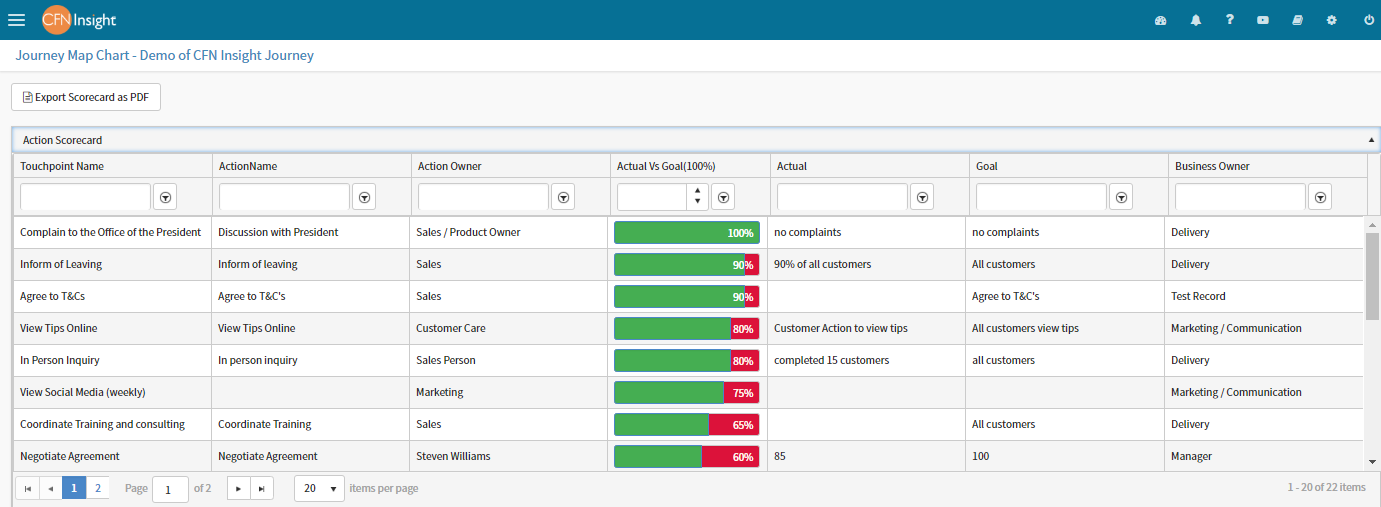Go to the previous page
Image resolution: width=1381 pixels, height=507 pixels.
click(50, 488)
